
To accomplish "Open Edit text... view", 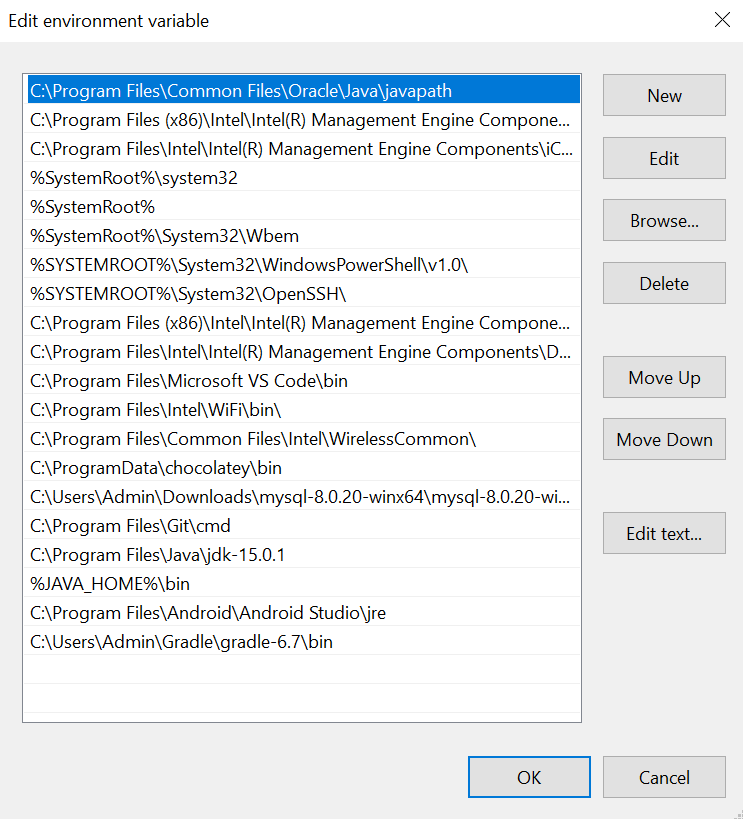I will point(664,533).
